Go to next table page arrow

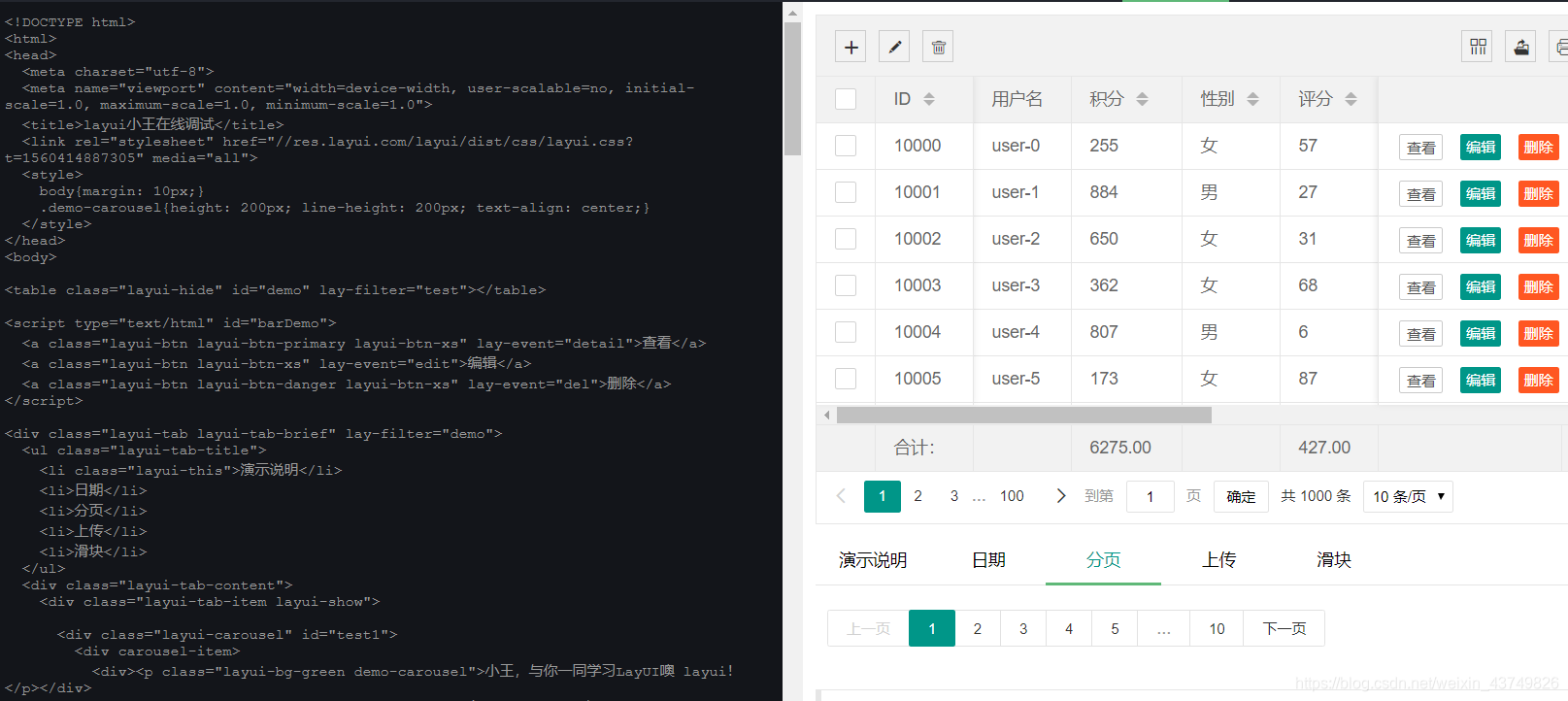point(1061,496)
